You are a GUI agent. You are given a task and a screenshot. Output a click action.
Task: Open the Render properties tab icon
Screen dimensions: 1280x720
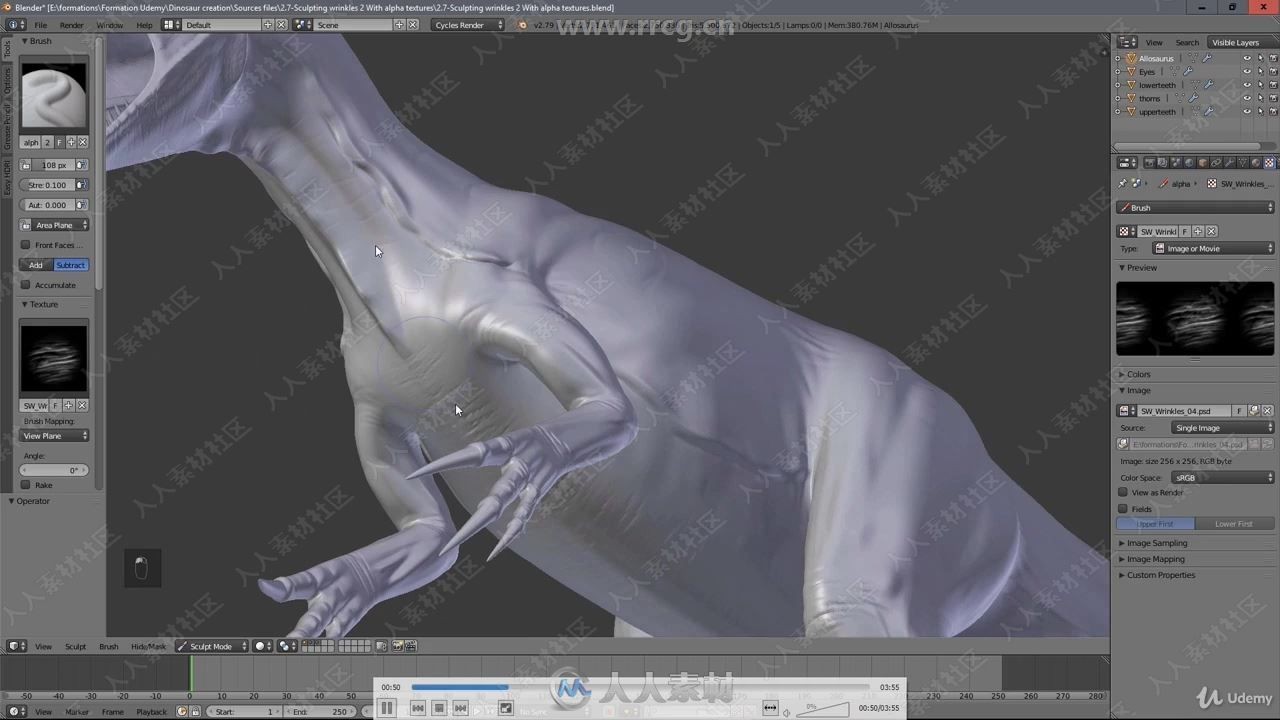click(x=1150, y=162)
